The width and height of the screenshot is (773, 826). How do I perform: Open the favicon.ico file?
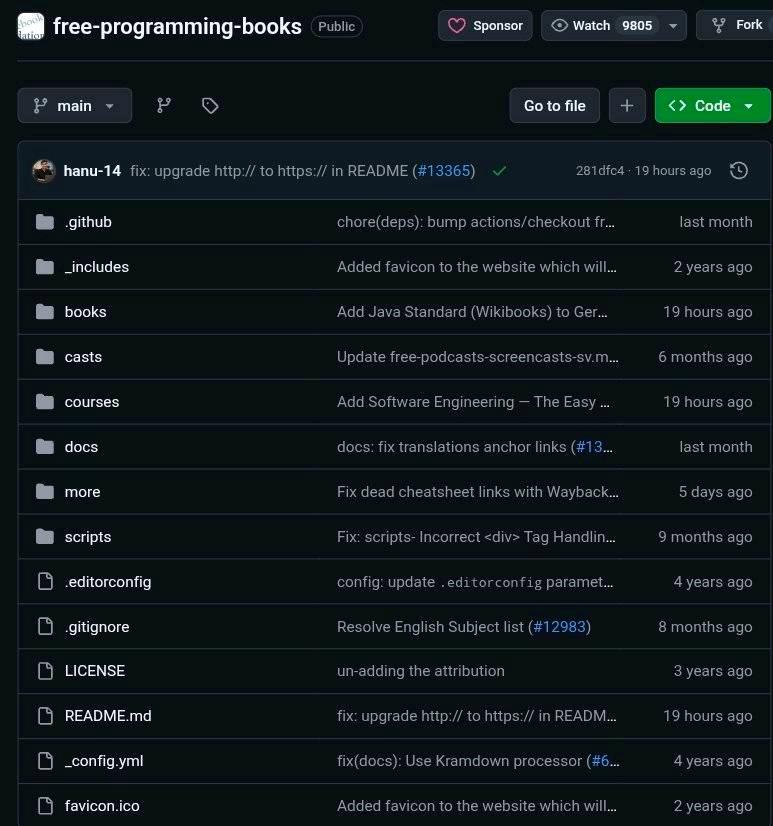coord(102,806)
